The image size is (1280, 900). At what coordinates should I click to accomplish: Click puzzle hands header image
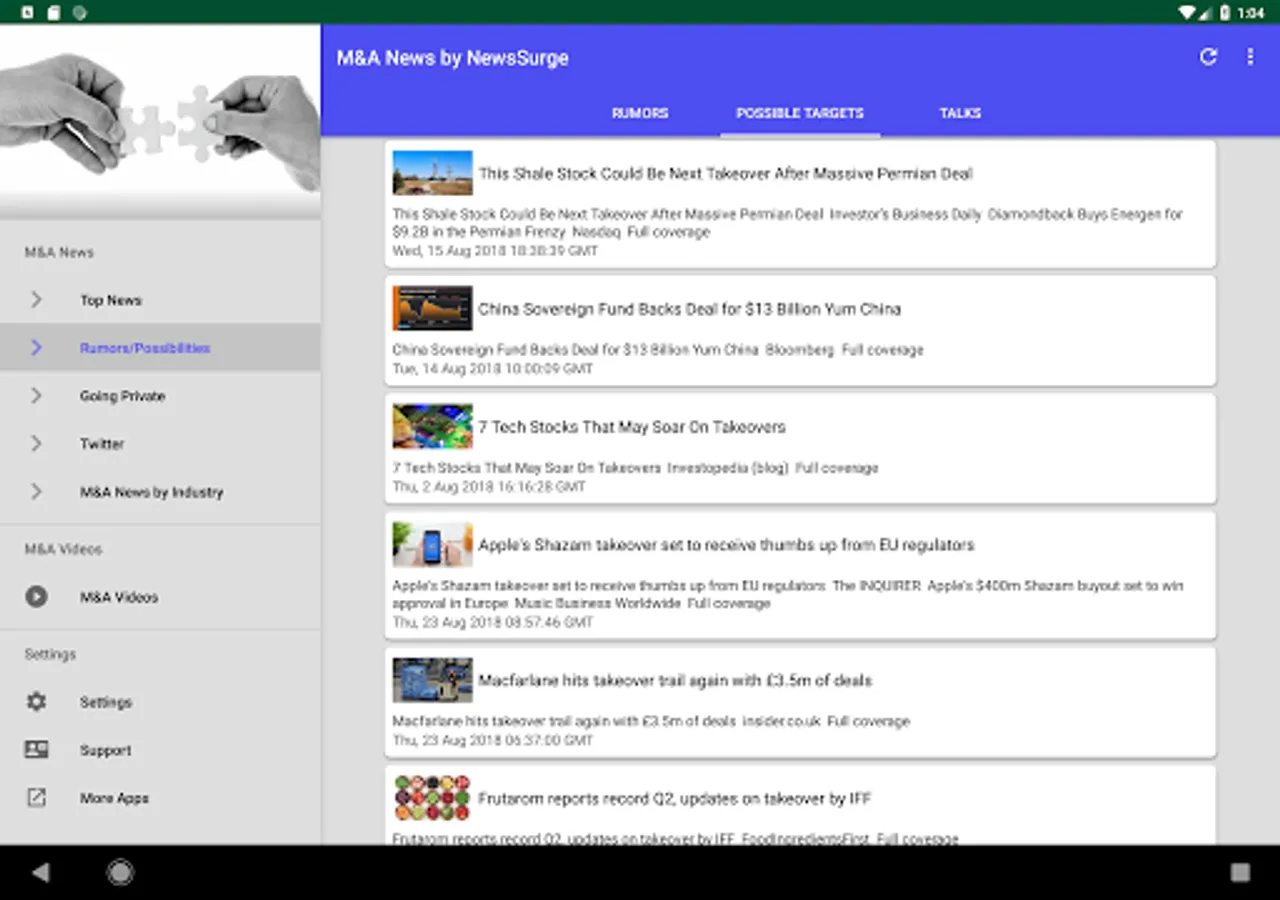coord(160,121)
